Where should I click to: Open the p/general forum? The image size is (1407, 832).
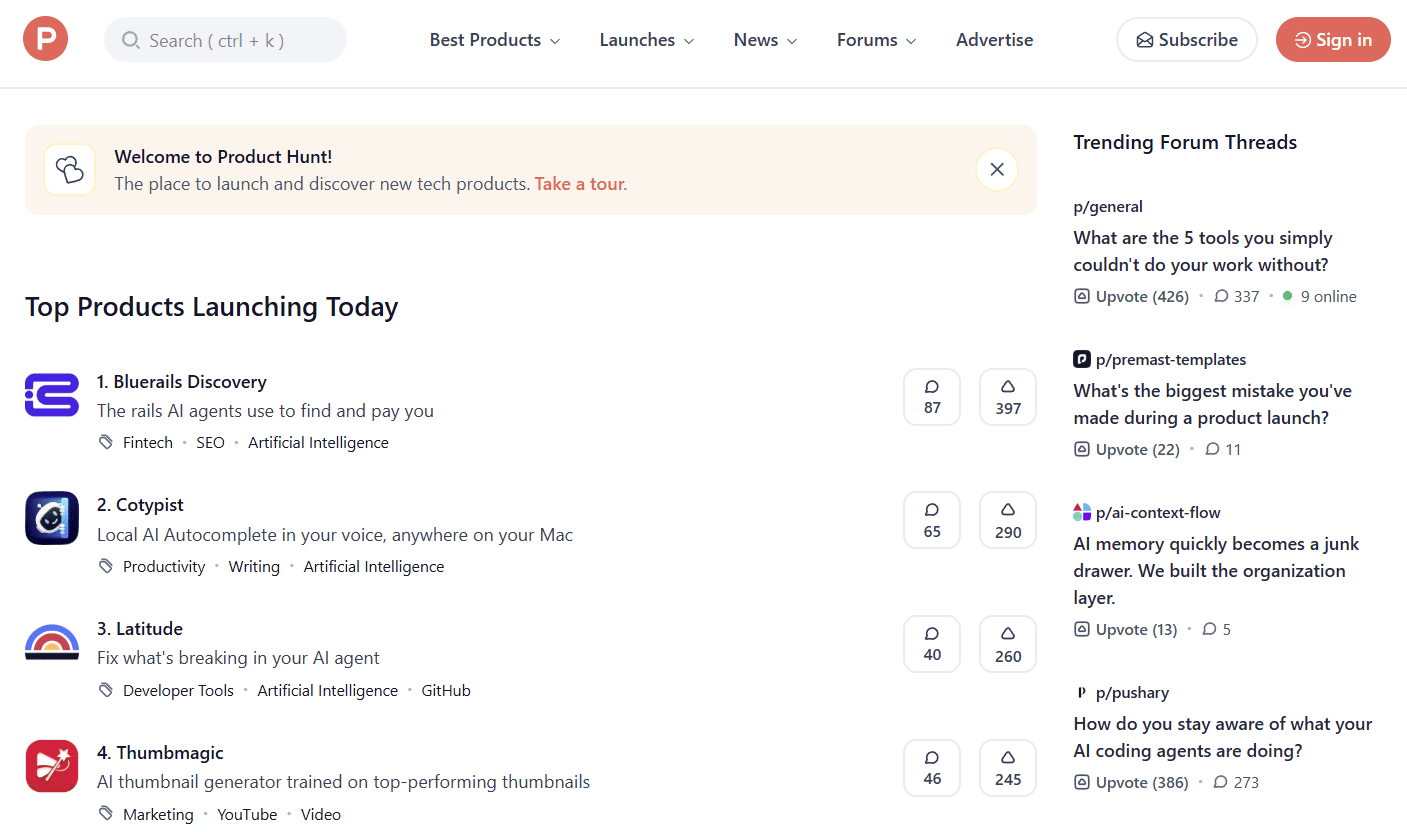coord(1108,206)
